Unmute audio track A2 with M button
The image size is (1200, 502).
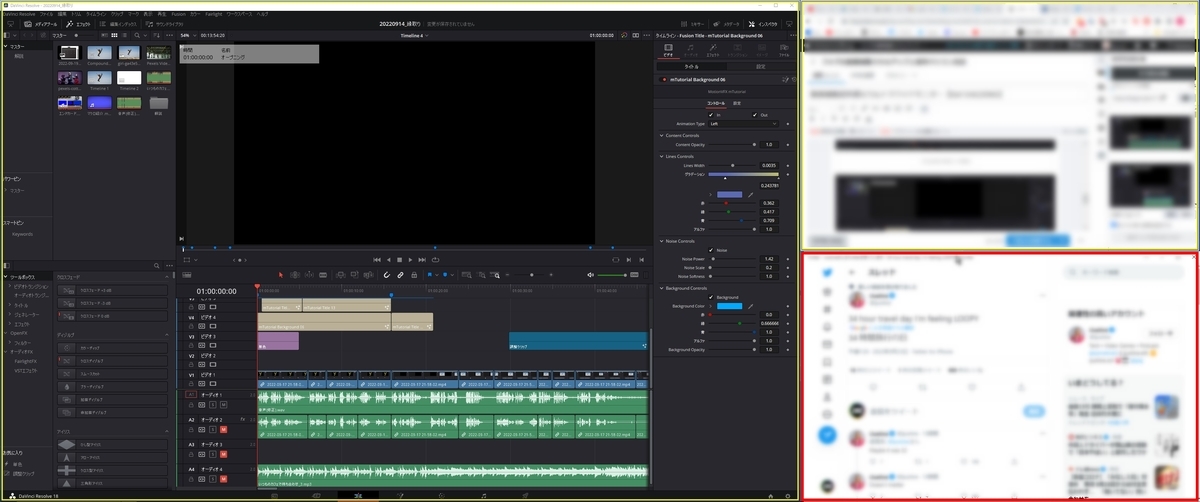click(223, 430)
